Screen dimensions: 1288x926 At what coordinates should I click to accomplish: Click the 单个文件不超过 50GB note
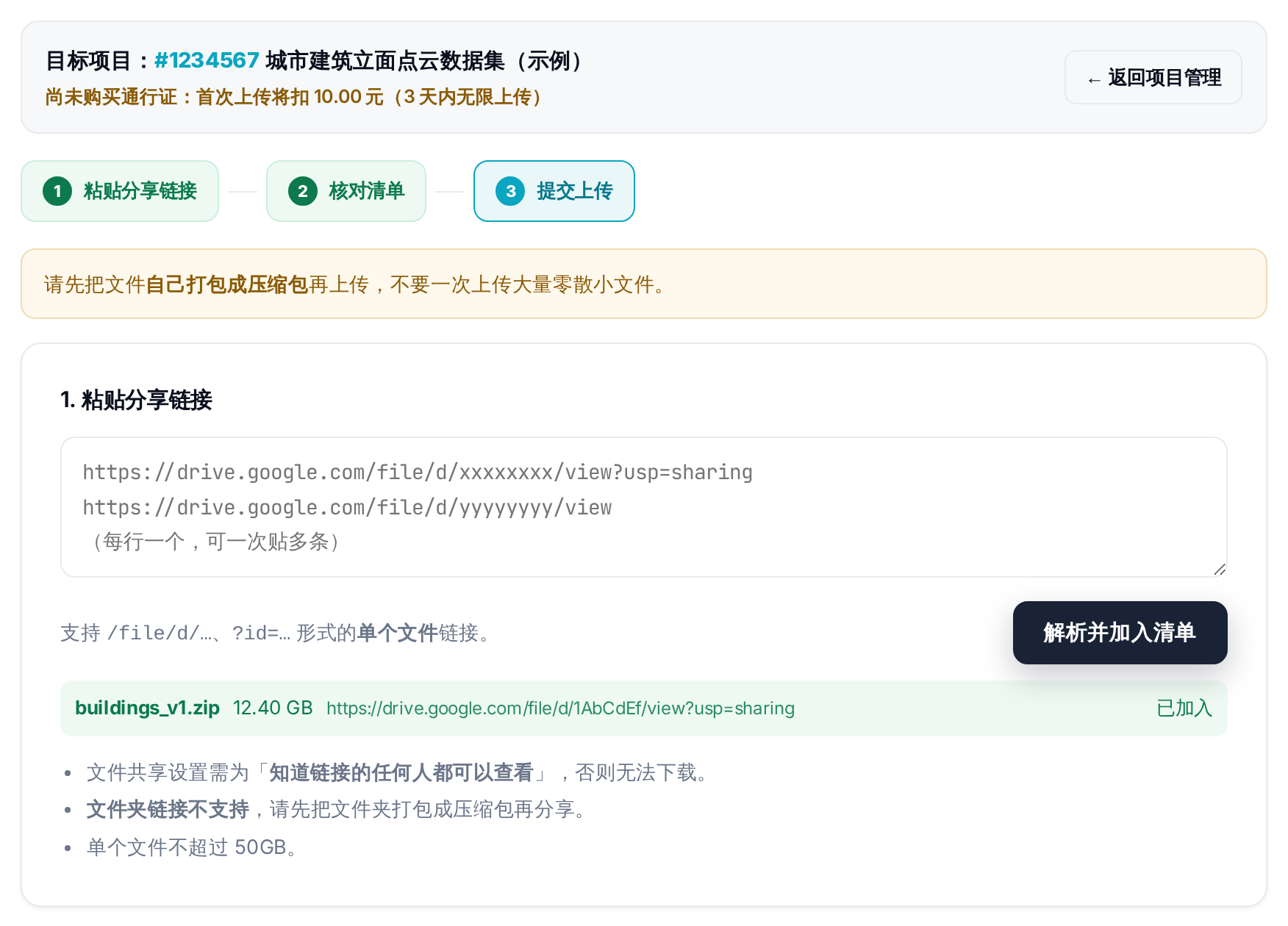tap(191, 847)
